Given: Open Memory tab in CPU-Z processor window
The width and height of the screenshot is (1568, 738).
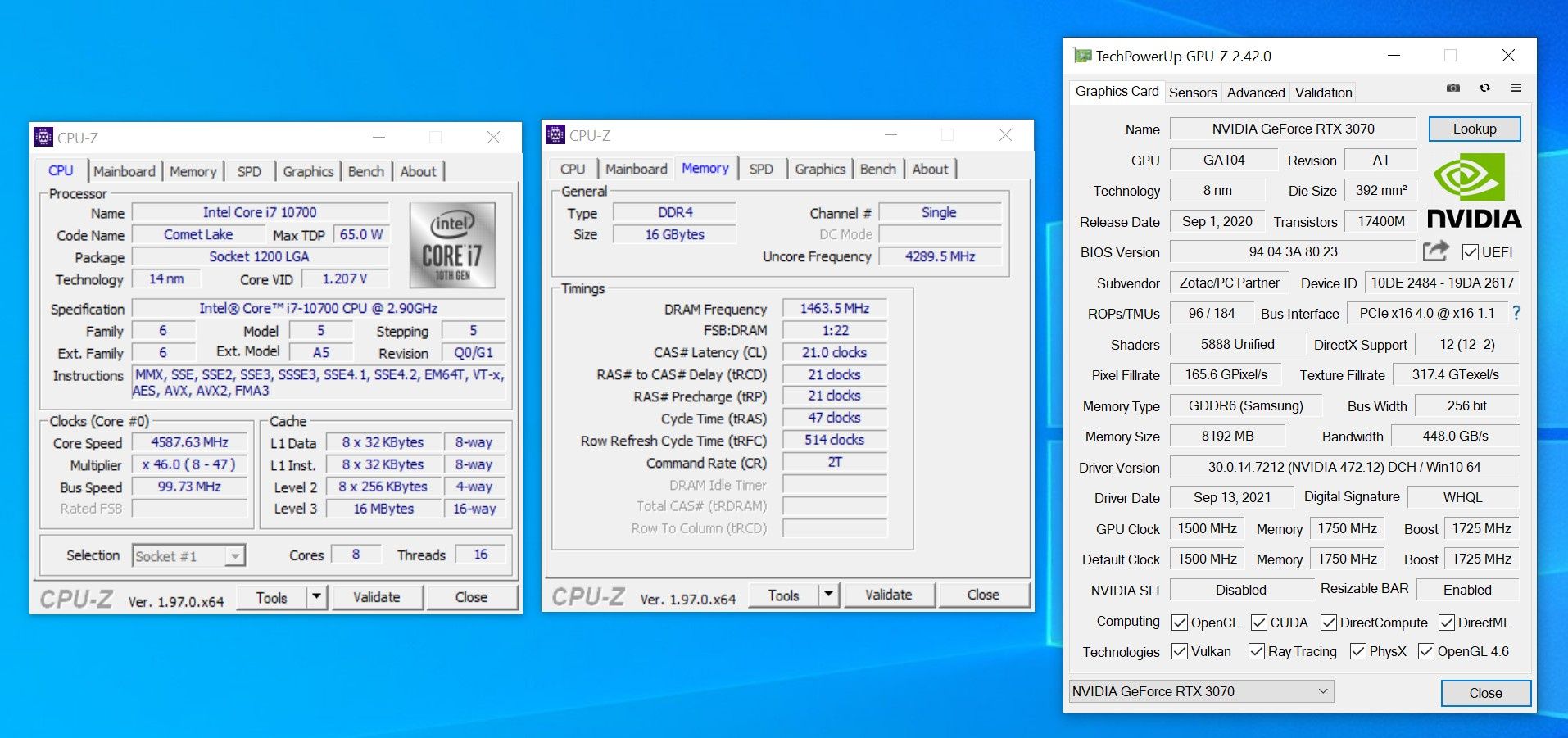Looking at the screenshot, I should tap(193, 171).
